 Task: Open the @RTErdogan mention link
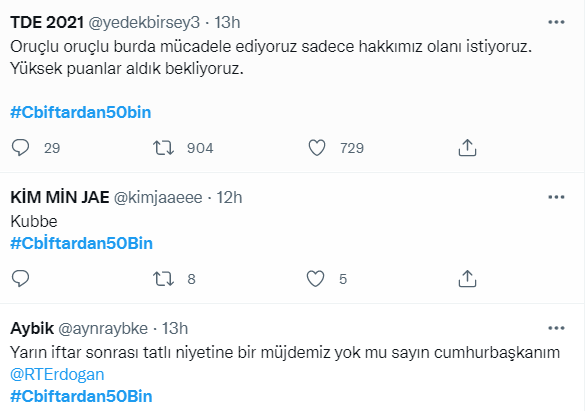tap(57, 374)
